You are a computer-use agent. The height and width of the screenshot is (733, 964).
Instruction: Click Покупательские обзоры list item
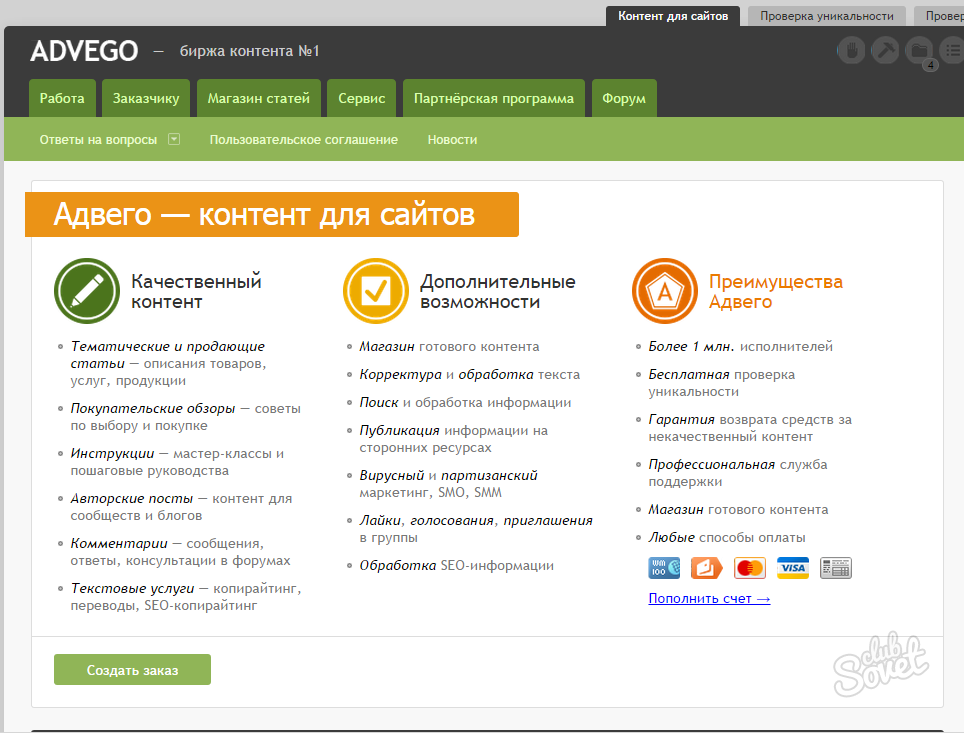pyautogui.click(x=185, y=417)
